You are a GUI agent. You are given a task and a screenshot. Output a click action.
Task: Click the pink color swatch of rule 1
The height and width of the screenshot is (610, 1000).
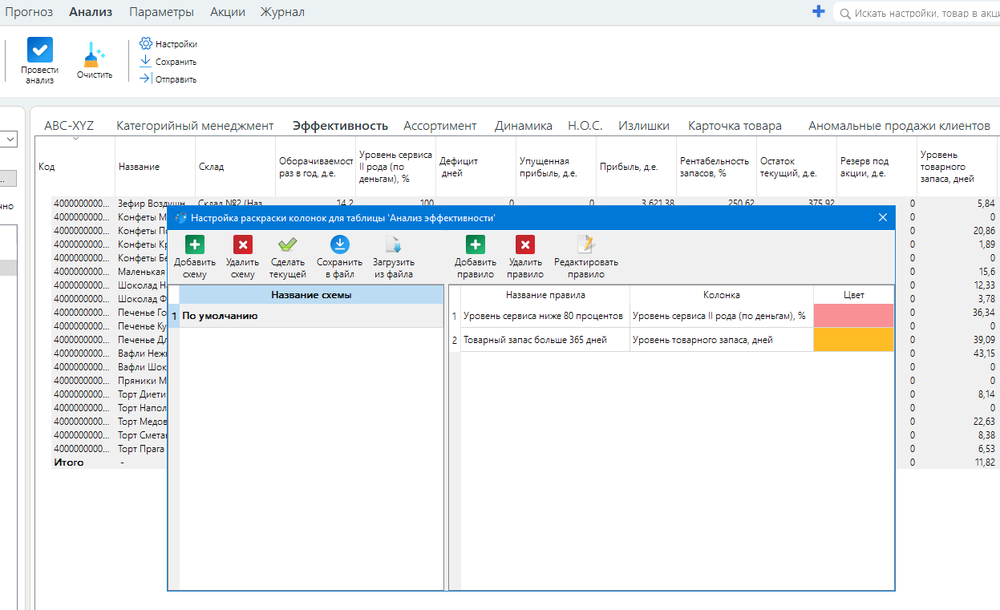[x=853, y=316]
